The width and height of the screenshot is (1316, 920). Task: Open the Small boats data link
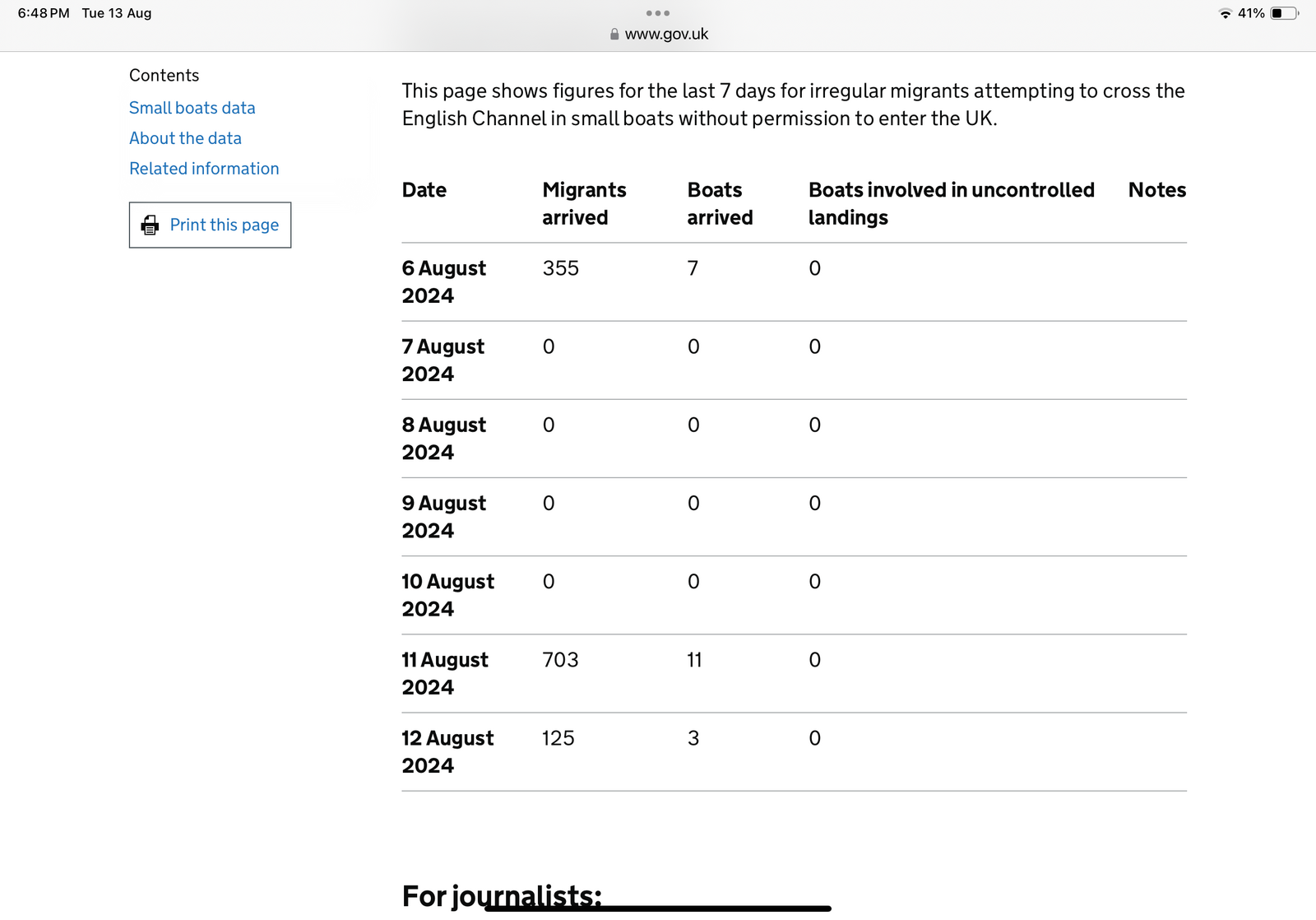tap(192, 108)
